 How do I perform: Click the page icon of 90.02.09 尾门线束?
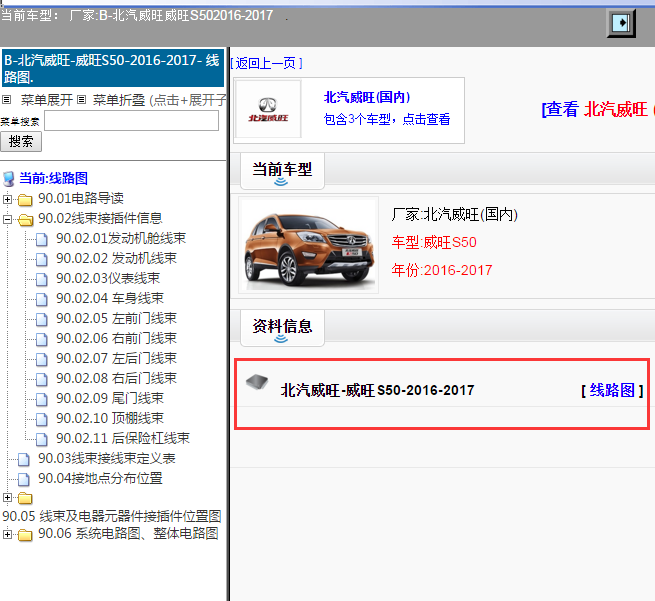[41, 399]
